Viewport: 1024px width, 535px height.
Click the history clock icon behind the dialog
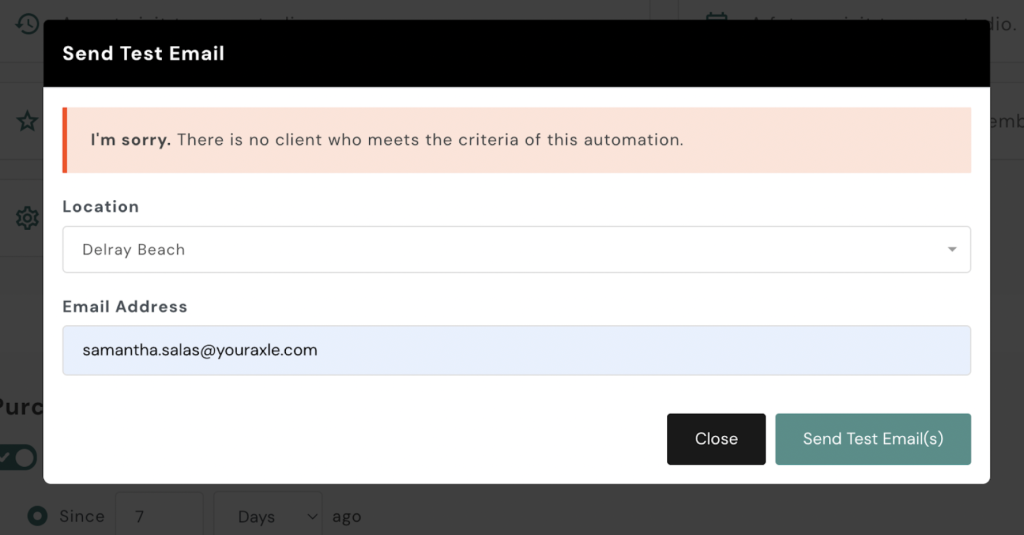(27, 22)
